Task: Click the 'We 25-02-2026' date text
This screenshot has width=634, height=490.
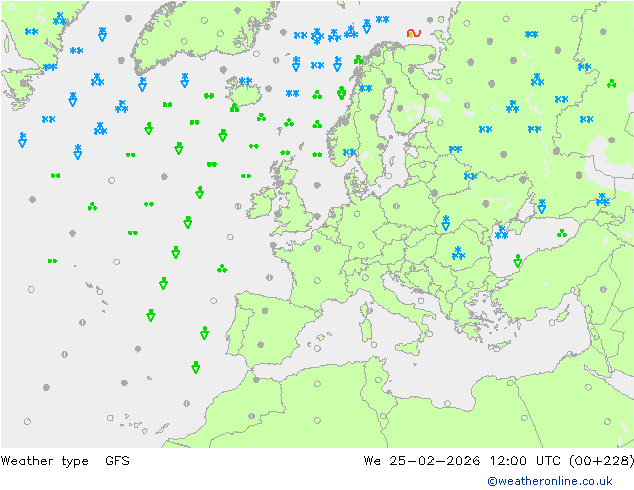Action: (422, 461)
